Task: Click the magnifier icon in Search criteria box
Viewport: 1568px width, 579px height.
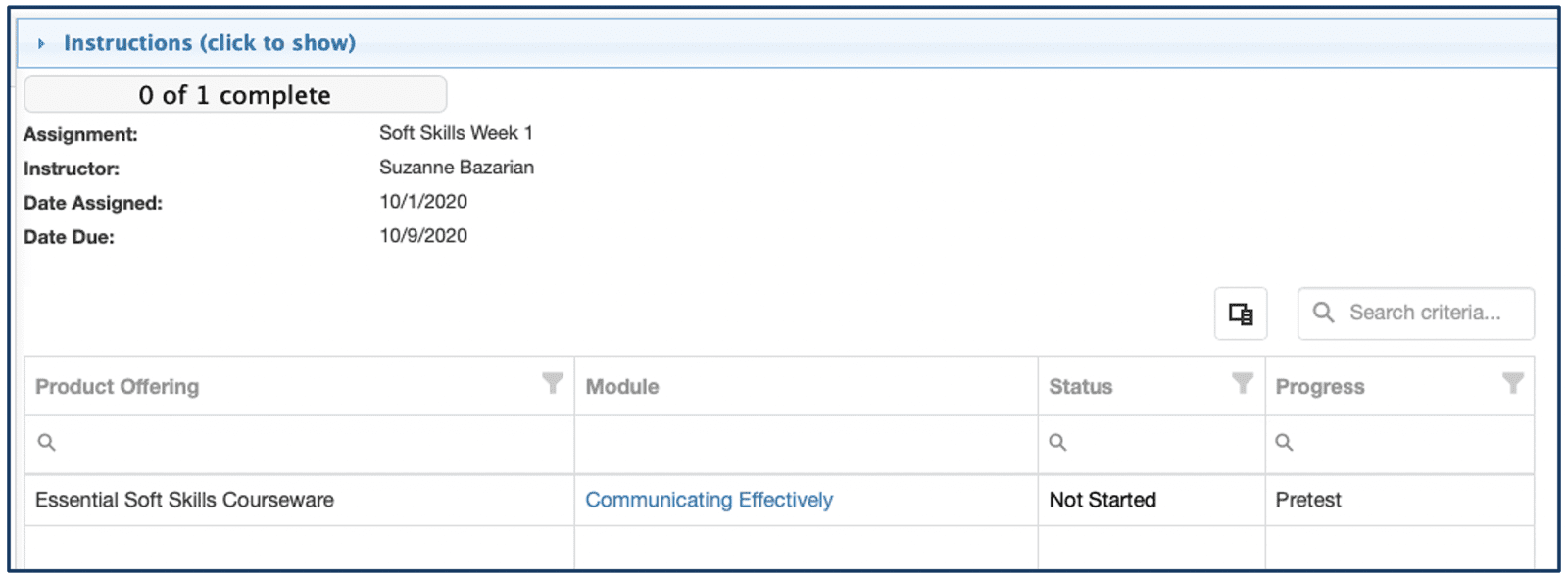Action: pyautogui.click(x=1323, y=313)
